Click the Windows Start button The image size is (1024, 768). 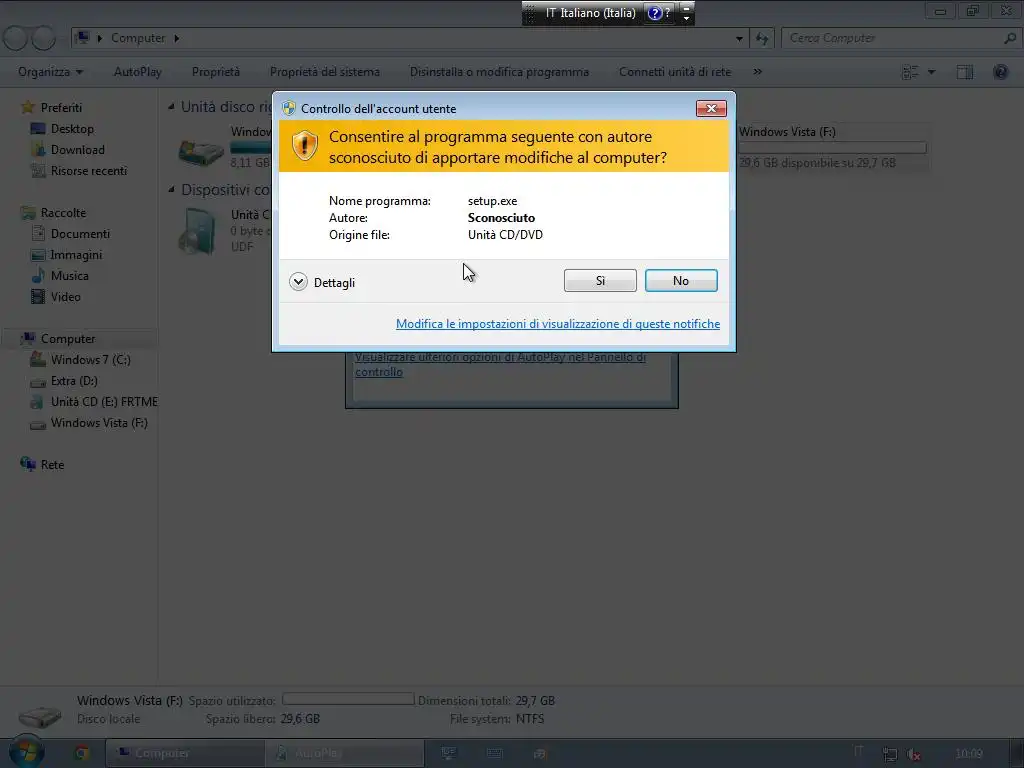[x=26, y=753]
